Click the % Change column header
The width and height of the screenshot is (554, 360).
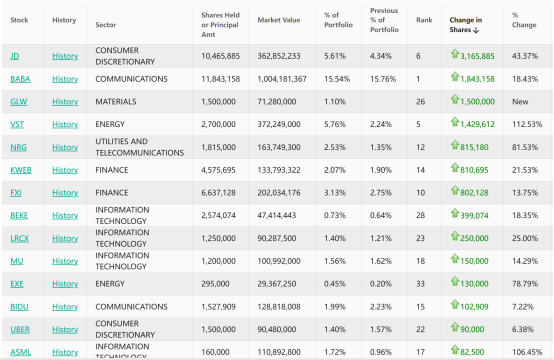[524, 20]
